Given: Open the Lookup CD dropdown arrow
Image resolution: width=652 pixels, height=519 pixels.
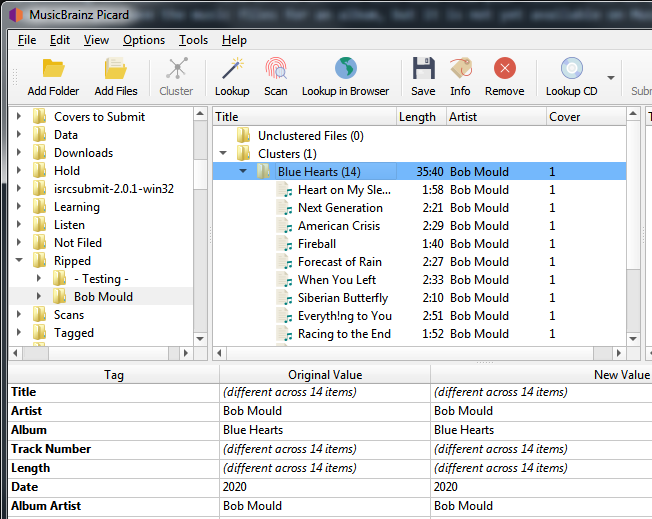Looking at the screenshot, I should pyautogui.click(x=610, y=78).
